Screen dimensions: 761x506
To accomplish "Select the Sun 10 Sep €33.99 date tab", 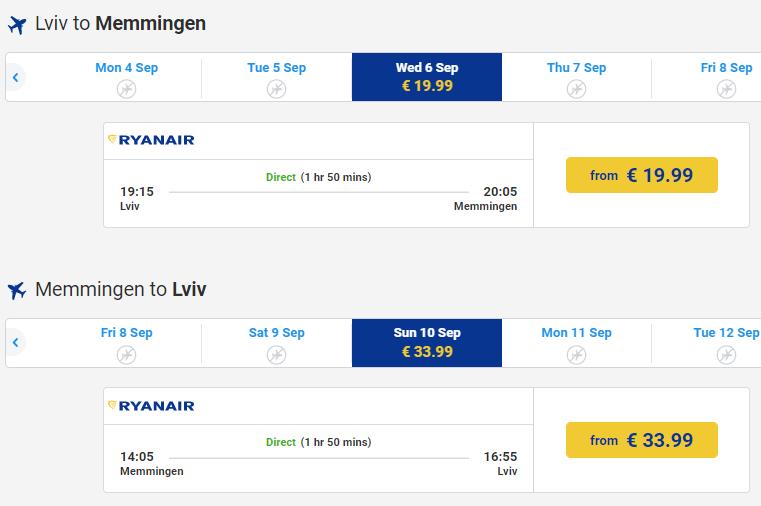I will (427, 343).
